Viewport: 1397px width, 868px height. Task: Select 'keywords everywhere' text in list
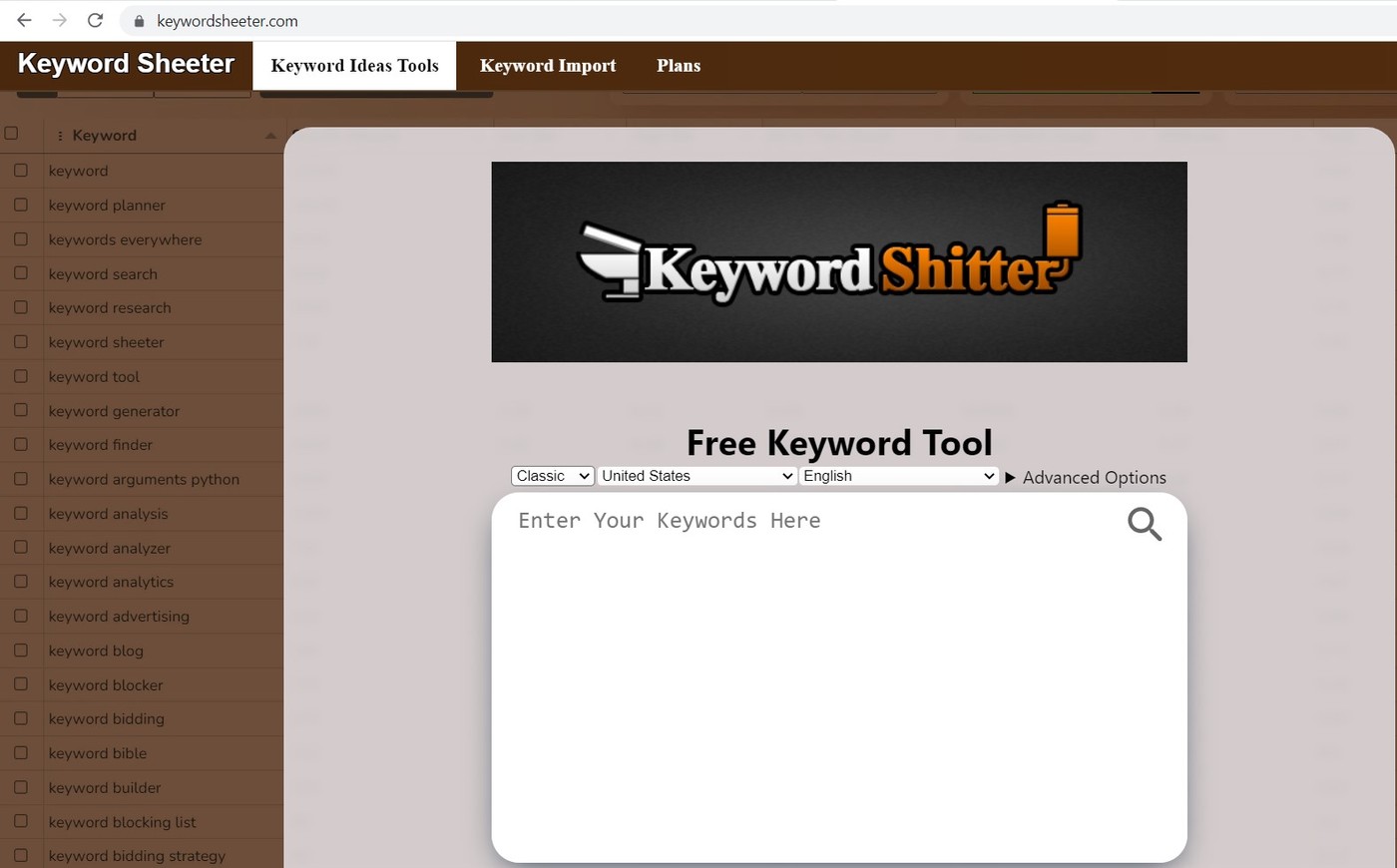pyautogui.click(x=125, y=239)
